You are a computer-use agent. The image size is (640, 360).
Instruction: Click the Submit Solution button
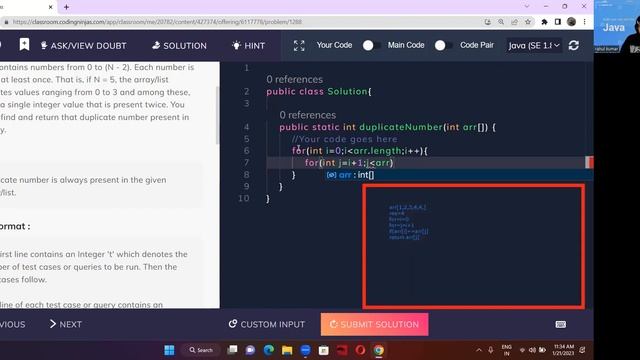tap(374, 324)
